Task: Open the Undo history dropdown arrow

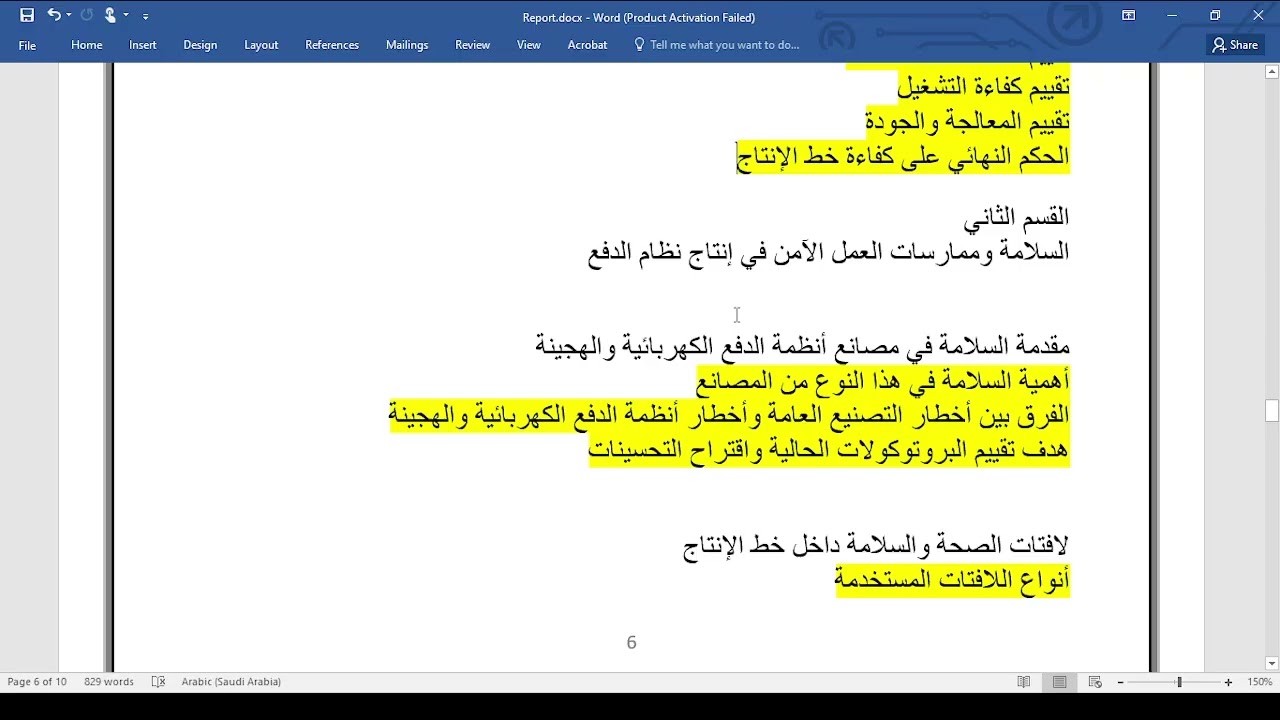Action: (x=69, y=16)
